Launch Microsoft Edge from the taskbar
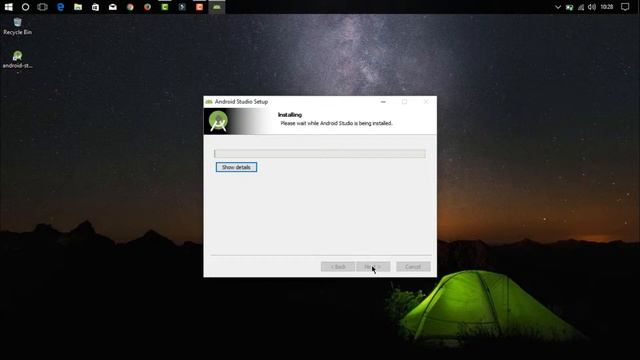 point(60,7)
